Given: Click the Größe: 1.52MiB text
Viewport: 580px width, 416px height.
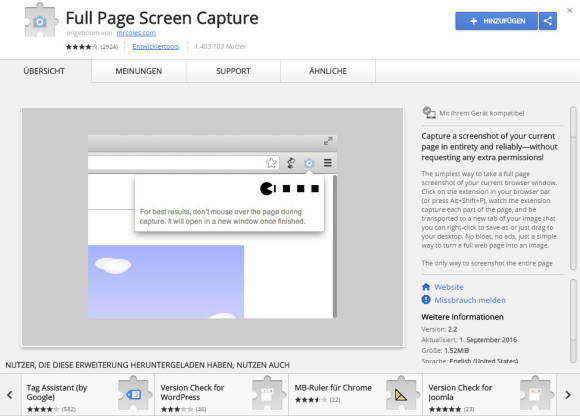Looking at the screenshot, I should (445, 351).
